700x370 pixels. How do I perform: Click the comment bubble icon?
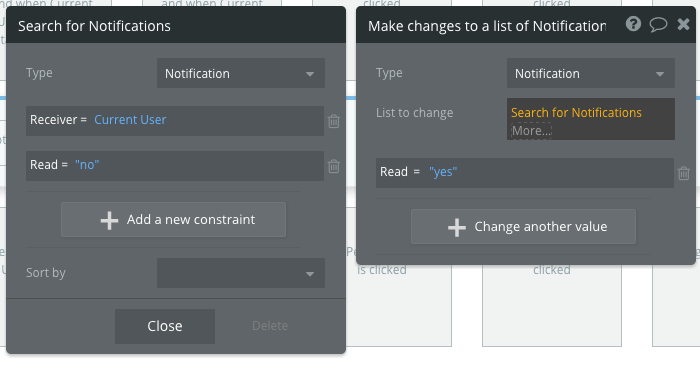(x=658, y=24)
